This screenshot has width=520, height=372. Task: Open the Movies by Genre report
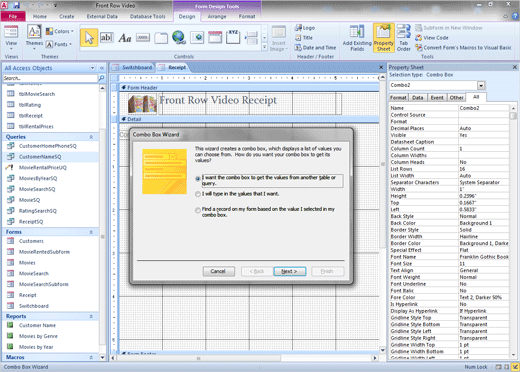coord(38,336)
